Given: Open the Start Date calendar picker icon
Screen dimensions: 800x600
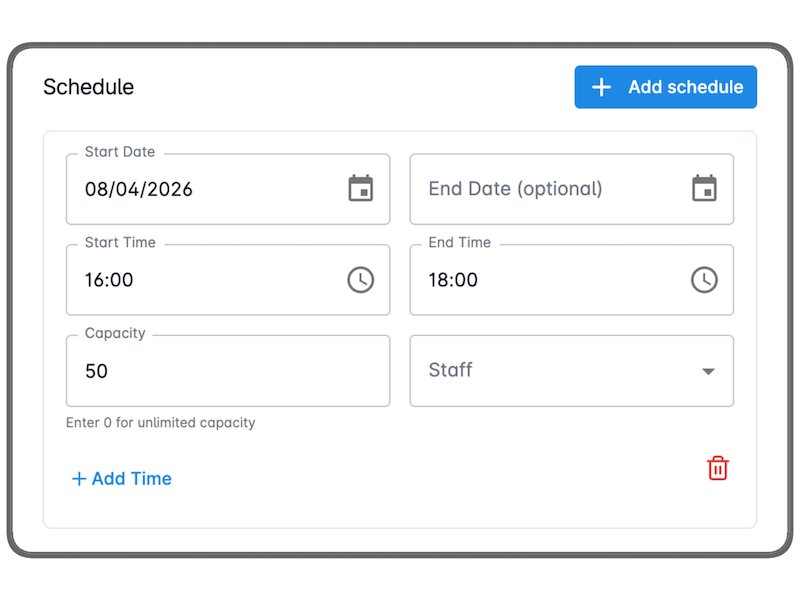Looking at the screenshot, I should tap(360, 188).
